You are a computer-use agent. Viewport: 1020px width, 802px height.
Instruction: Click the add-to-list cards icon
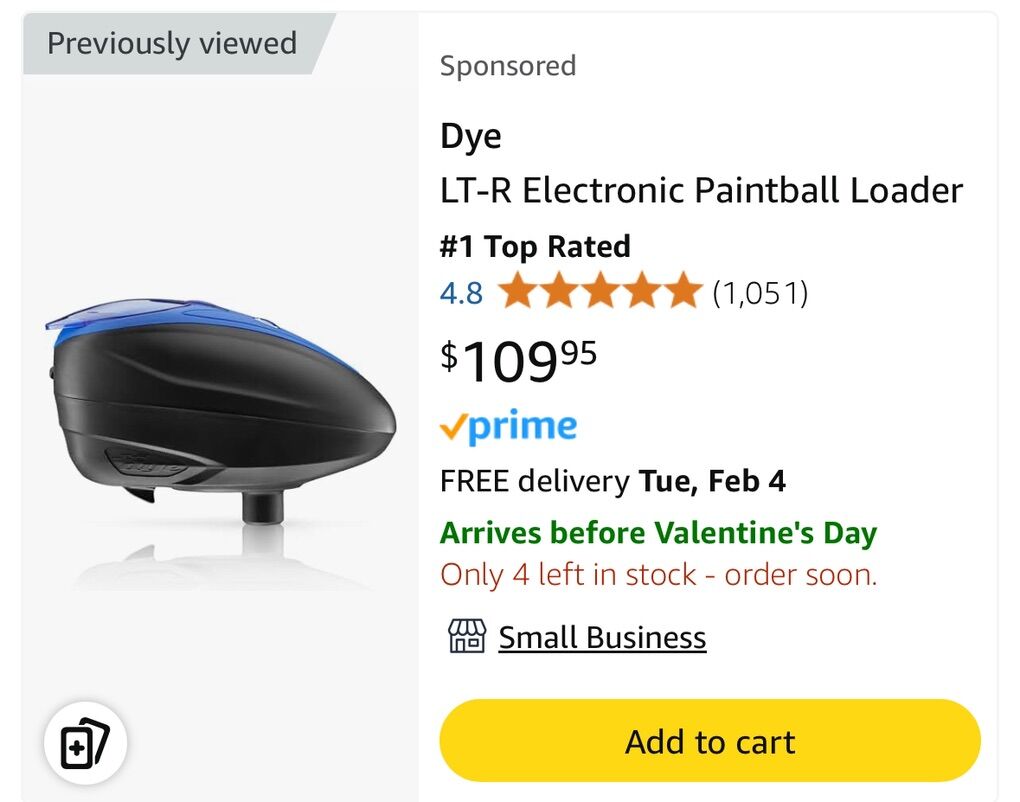pos(84,745)
